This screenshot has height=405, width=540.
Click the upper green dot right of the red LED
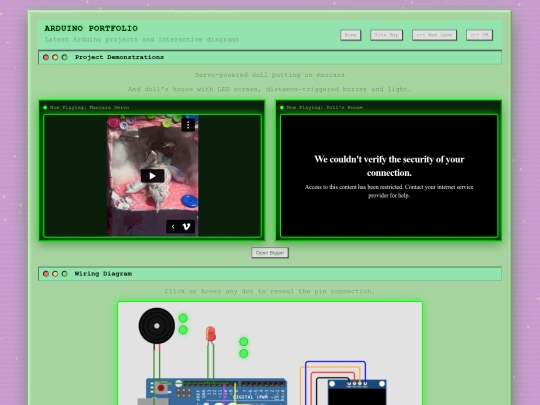click(243, 342)
